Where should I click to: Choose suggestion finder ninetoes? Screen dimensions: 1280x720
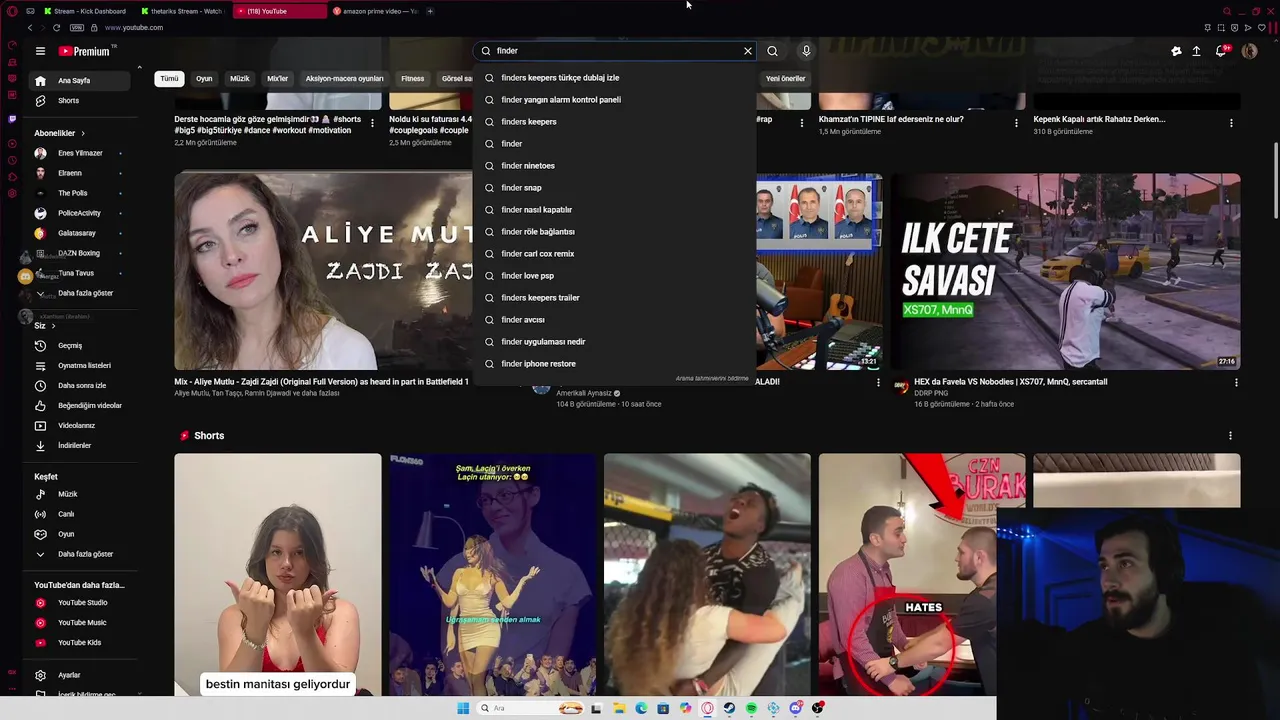pyautogui.click(x=614, y=166)
